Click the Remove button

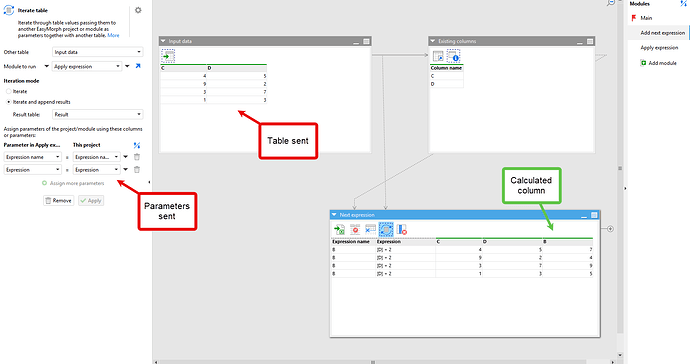point(59,201)
